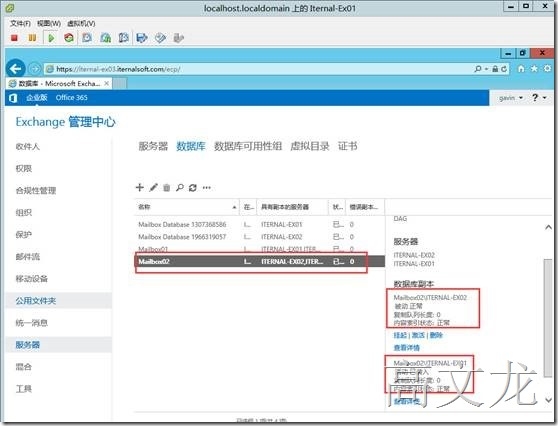Click the address bar search magnifier icon
Screen dimensions: 558x426
(x=478, y=69)
